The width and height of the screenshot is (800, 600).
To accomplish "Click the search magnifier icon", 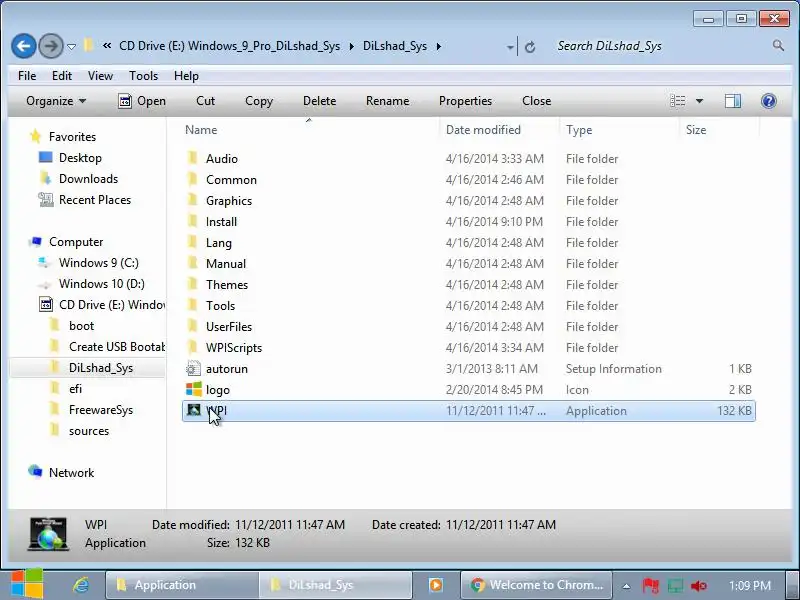I will pyautogui.click(x=778, y=45).
